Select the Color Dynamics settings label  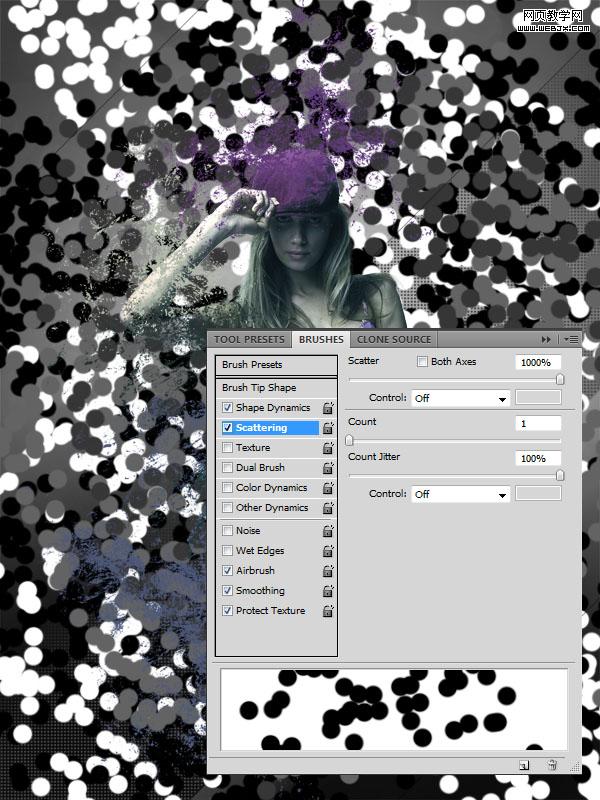271,488
